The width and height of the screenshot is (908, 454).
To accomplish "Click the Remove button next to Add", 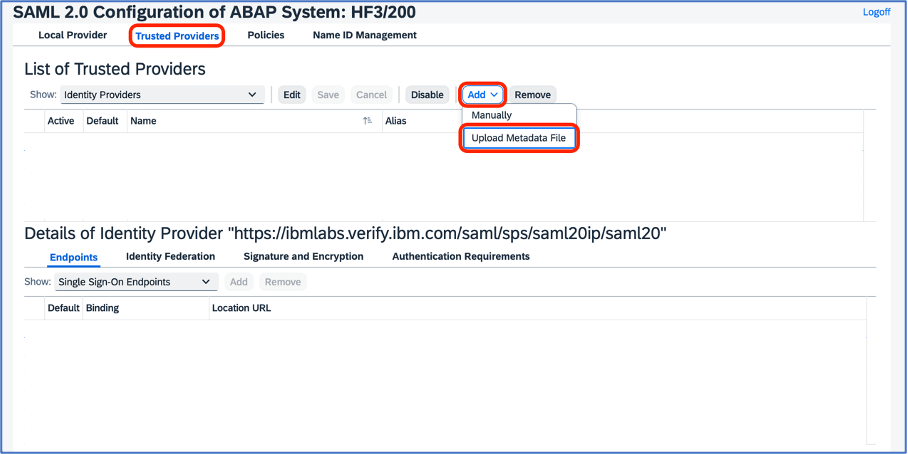I will 533,95.
